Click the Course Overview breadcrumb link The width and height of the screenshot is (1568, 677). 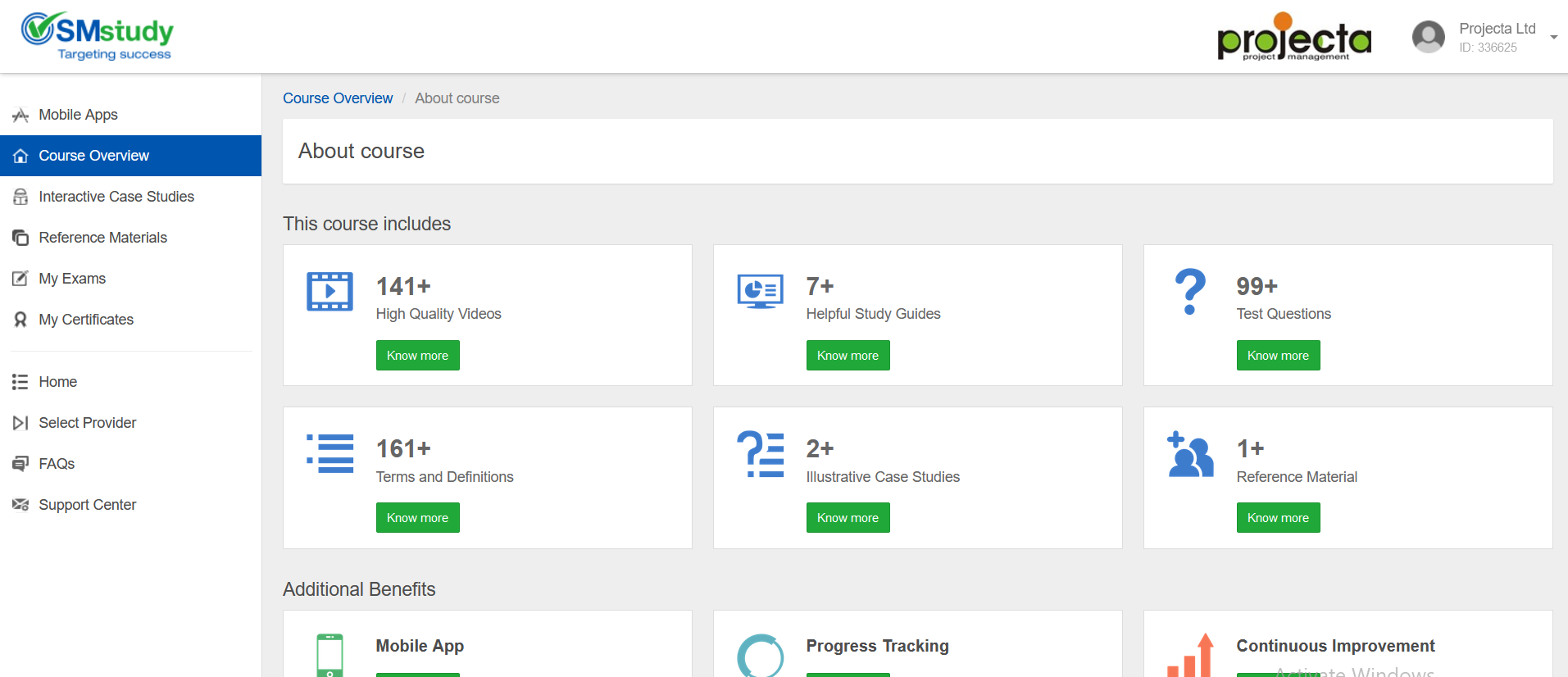click(338, 98)
